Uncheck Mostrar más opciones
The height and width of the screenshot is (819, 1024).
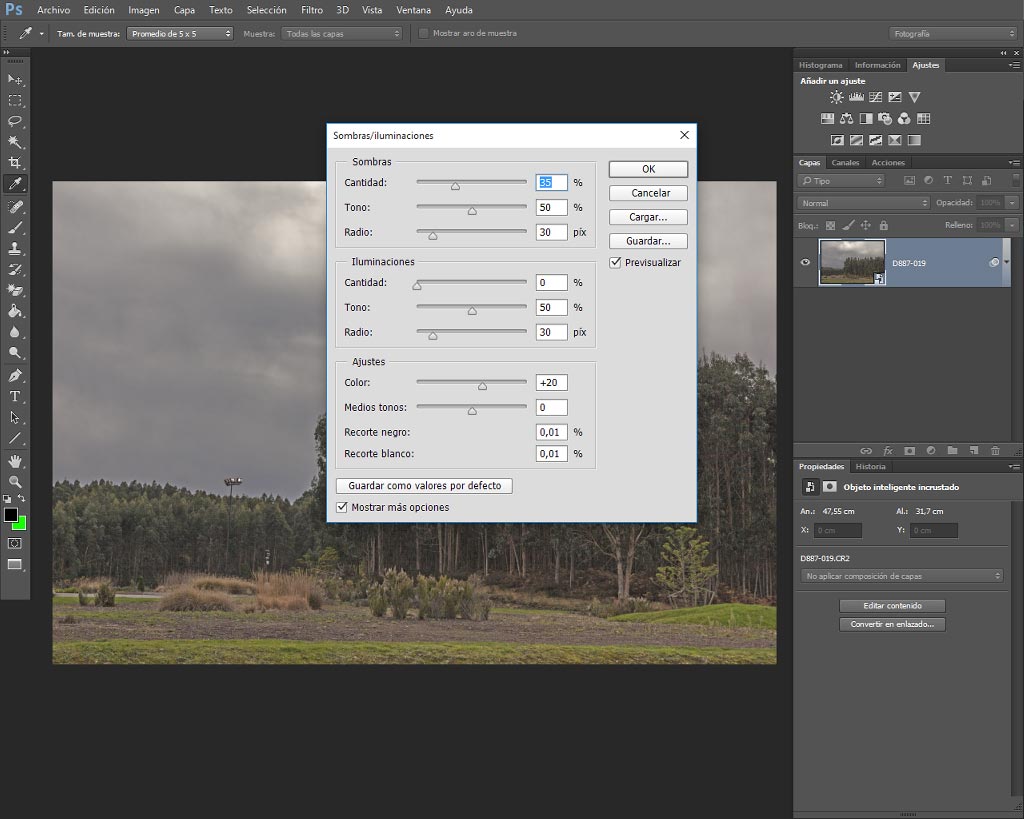pyautogui.click(x=342, y=507)
